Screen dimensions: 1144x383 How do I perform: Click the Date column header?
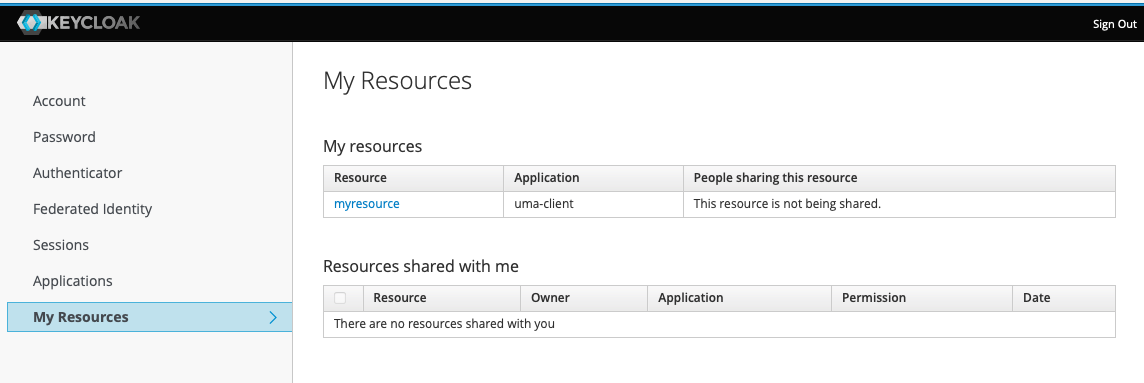click(x=1064, y=298)
